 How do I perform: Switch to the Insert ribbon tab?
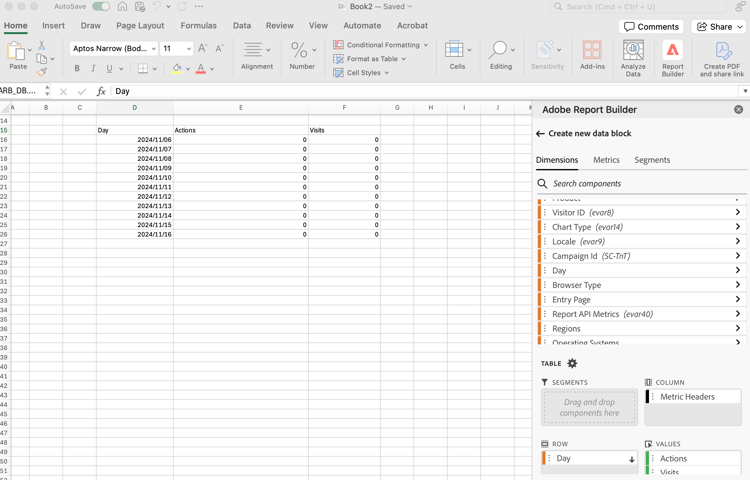tap(53, 25)
